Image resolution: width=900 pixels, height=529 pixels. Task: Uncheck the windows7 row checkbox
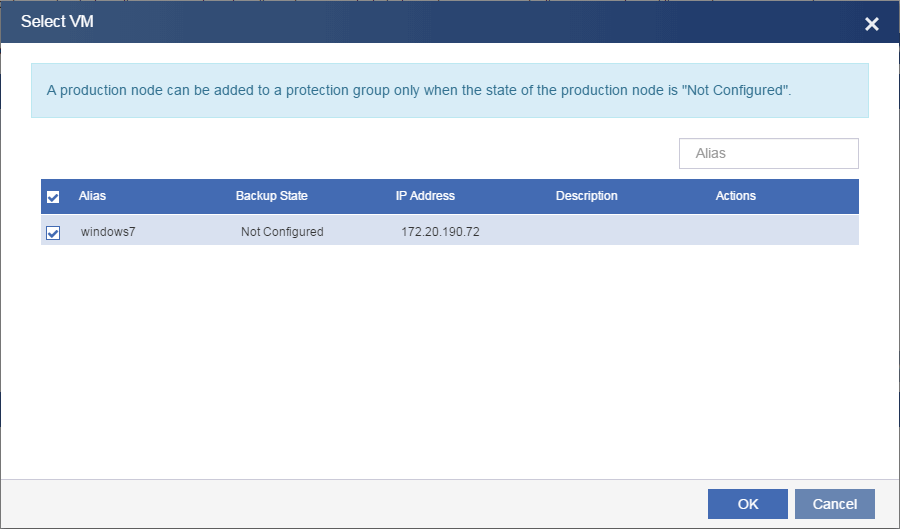coord(53,232)
